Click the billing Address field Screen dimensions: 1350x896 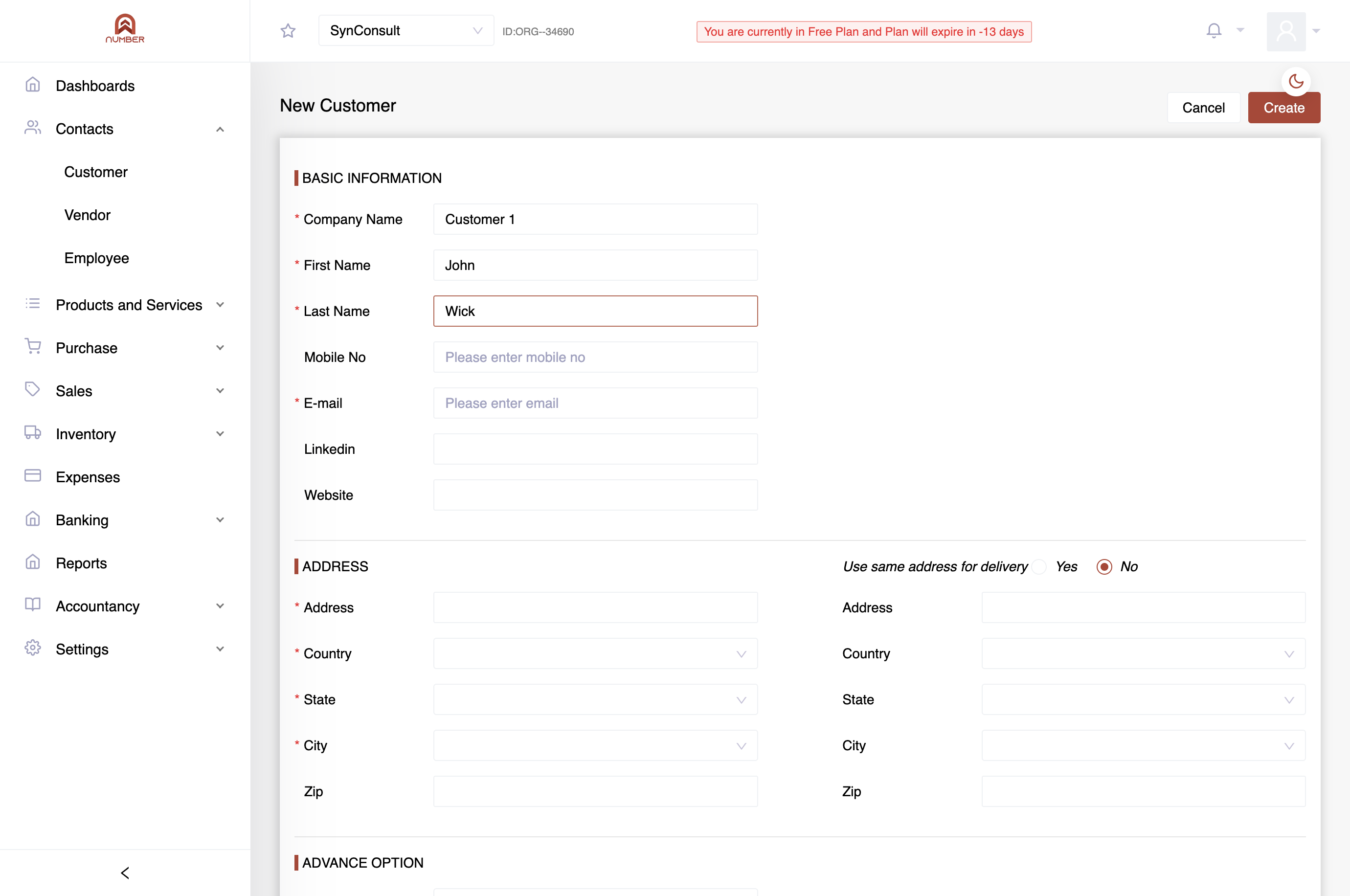tap(595, 607)
